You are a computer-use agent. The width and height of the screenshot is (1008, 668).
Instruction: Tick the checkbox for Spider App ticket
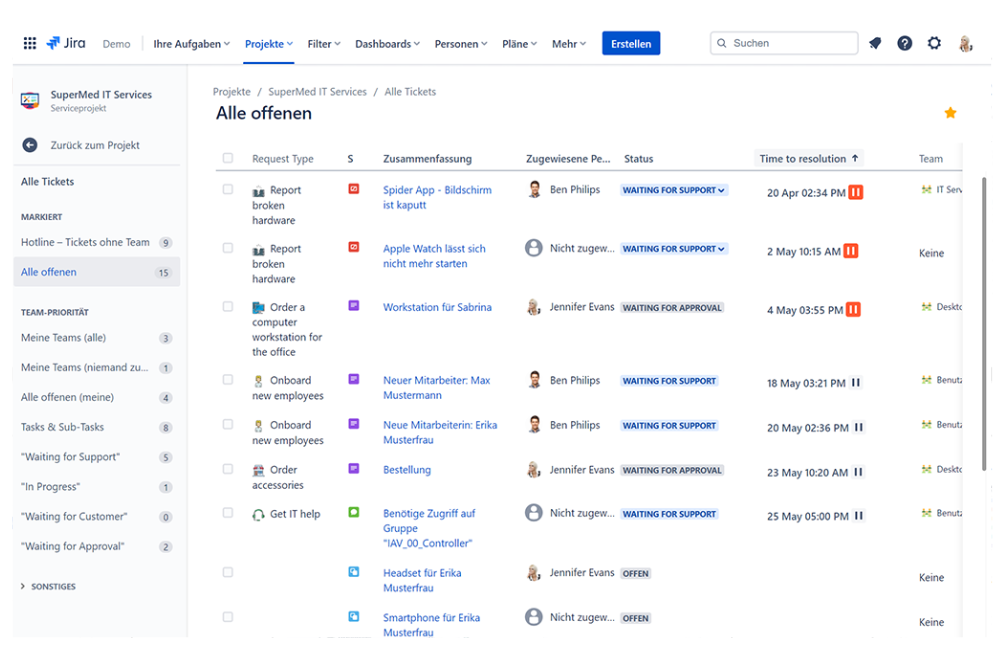pos(228,190)
